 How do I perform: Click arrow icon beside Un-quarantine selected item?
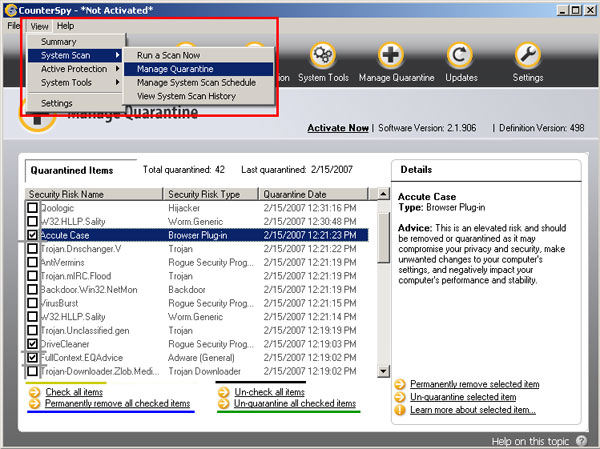(x=399, y=397)
